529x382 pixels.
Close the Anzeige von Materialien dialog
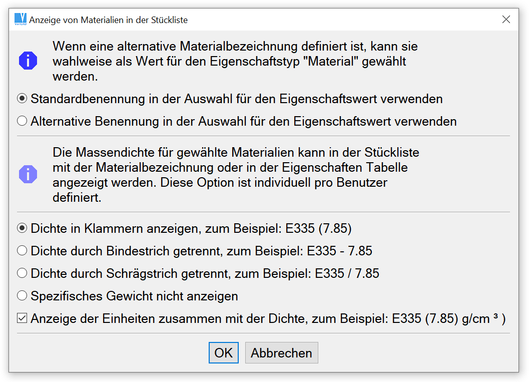[506, 19]
